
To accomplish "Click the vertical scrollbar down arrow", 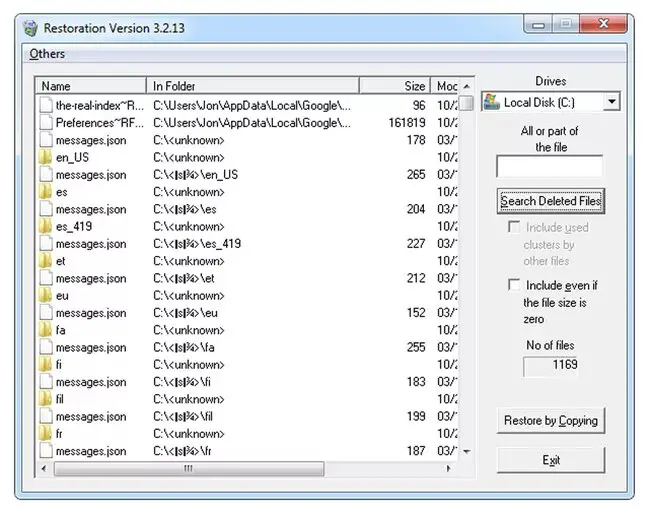I will click(x=466, y=451).
